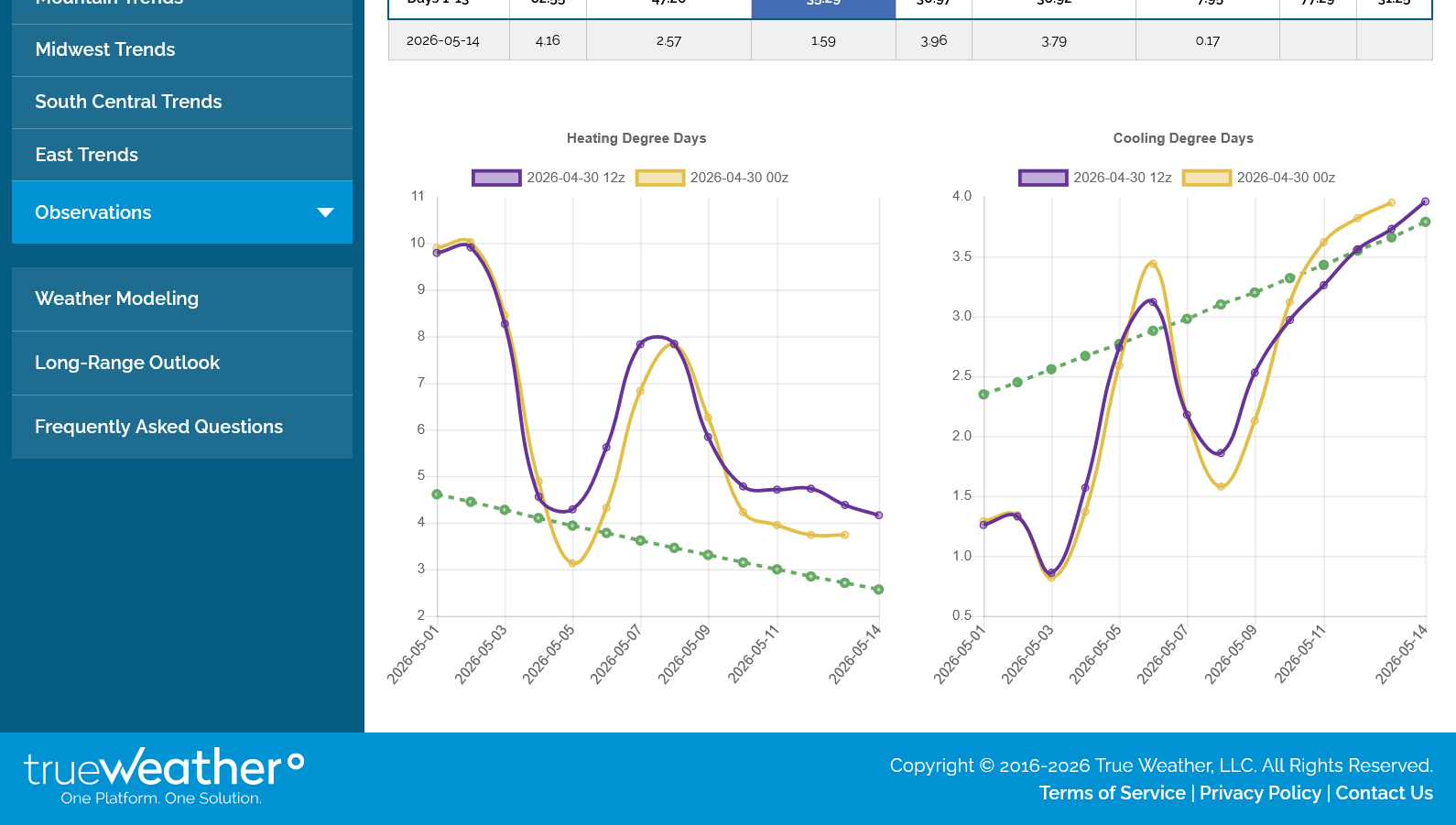Open the Privacy Policy link
The width and height of the screenshot is (1456, 825).
tap(1260, 793)
